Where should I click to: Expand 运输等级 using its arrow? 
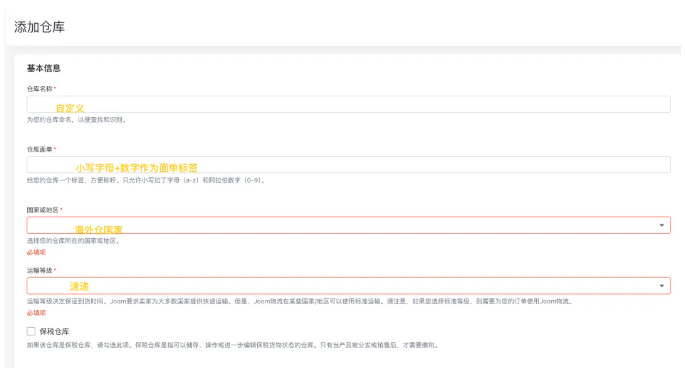coord(661,286)
